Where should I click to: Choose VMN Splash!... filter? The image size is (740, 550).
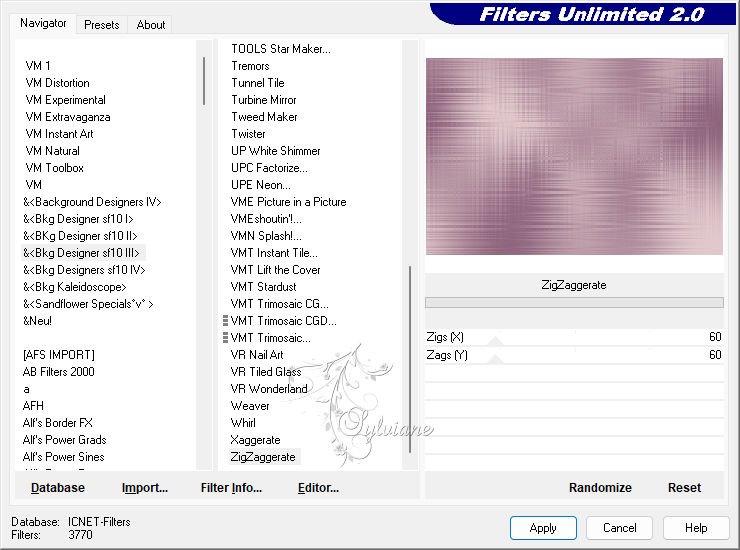[x=266, y=236]
